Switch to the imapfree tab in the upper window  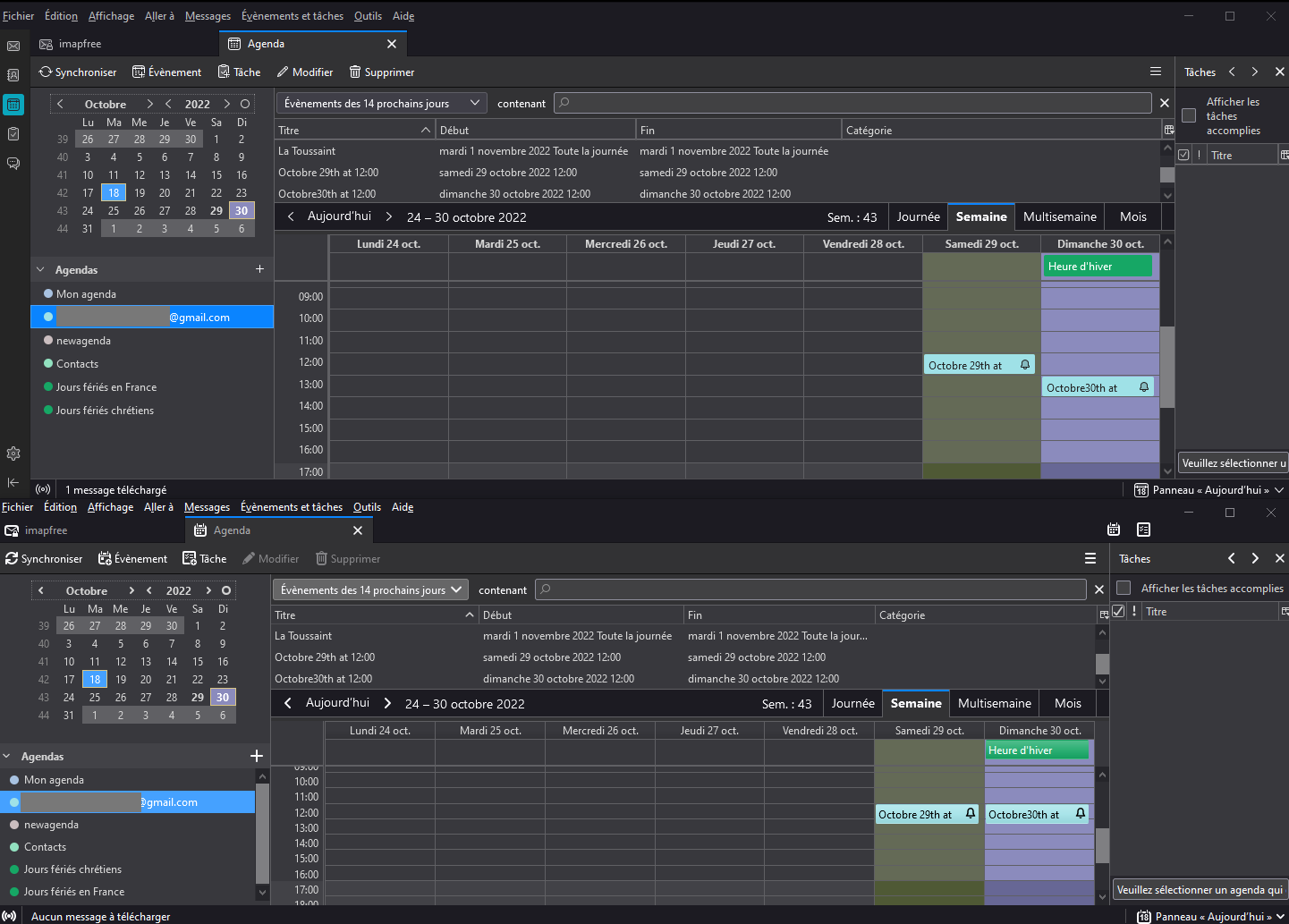(80, 44)
